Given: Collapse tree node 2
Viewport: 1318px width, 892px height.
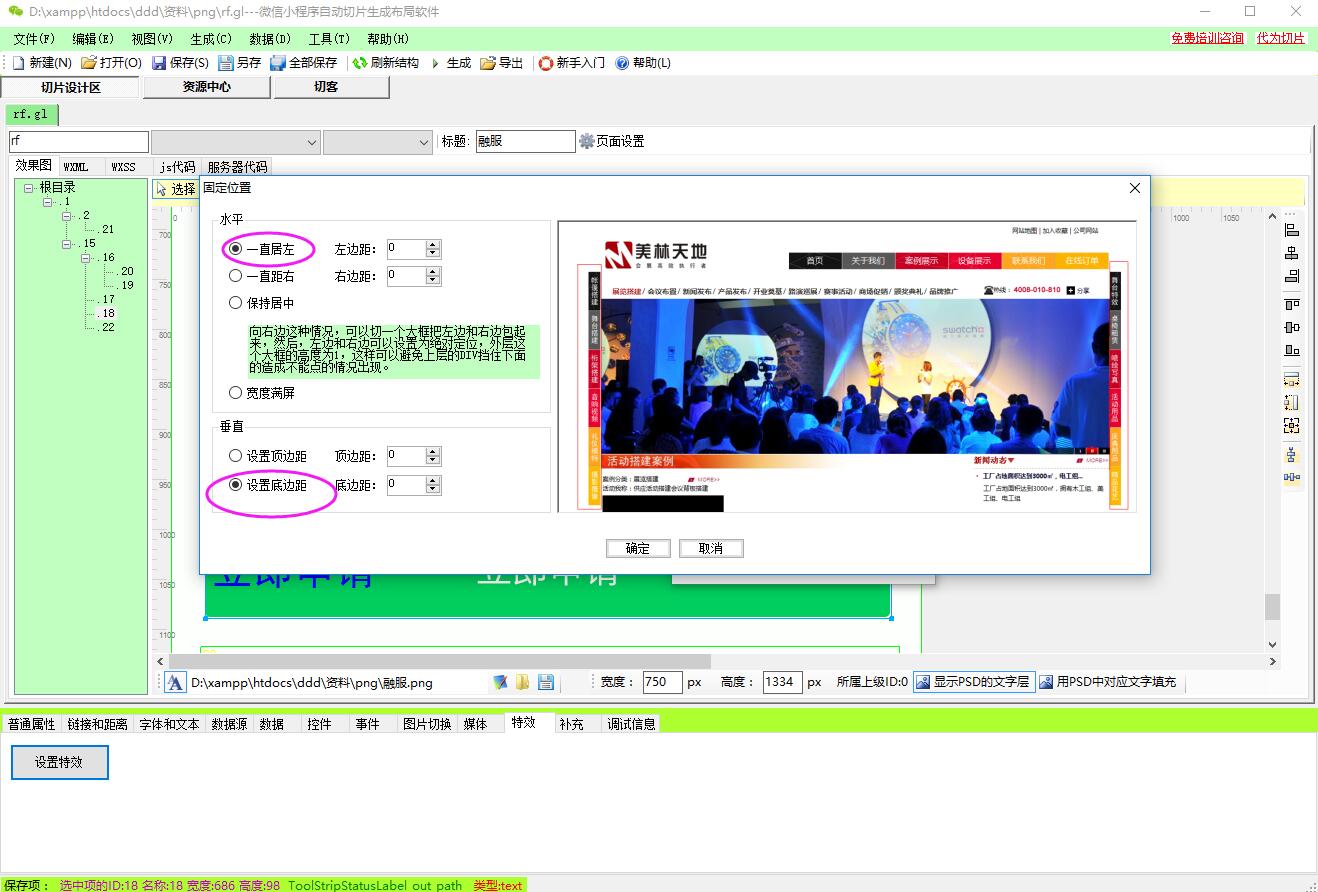Looking at the screenshot, I should pyautogui.click(x=67, y=216).
